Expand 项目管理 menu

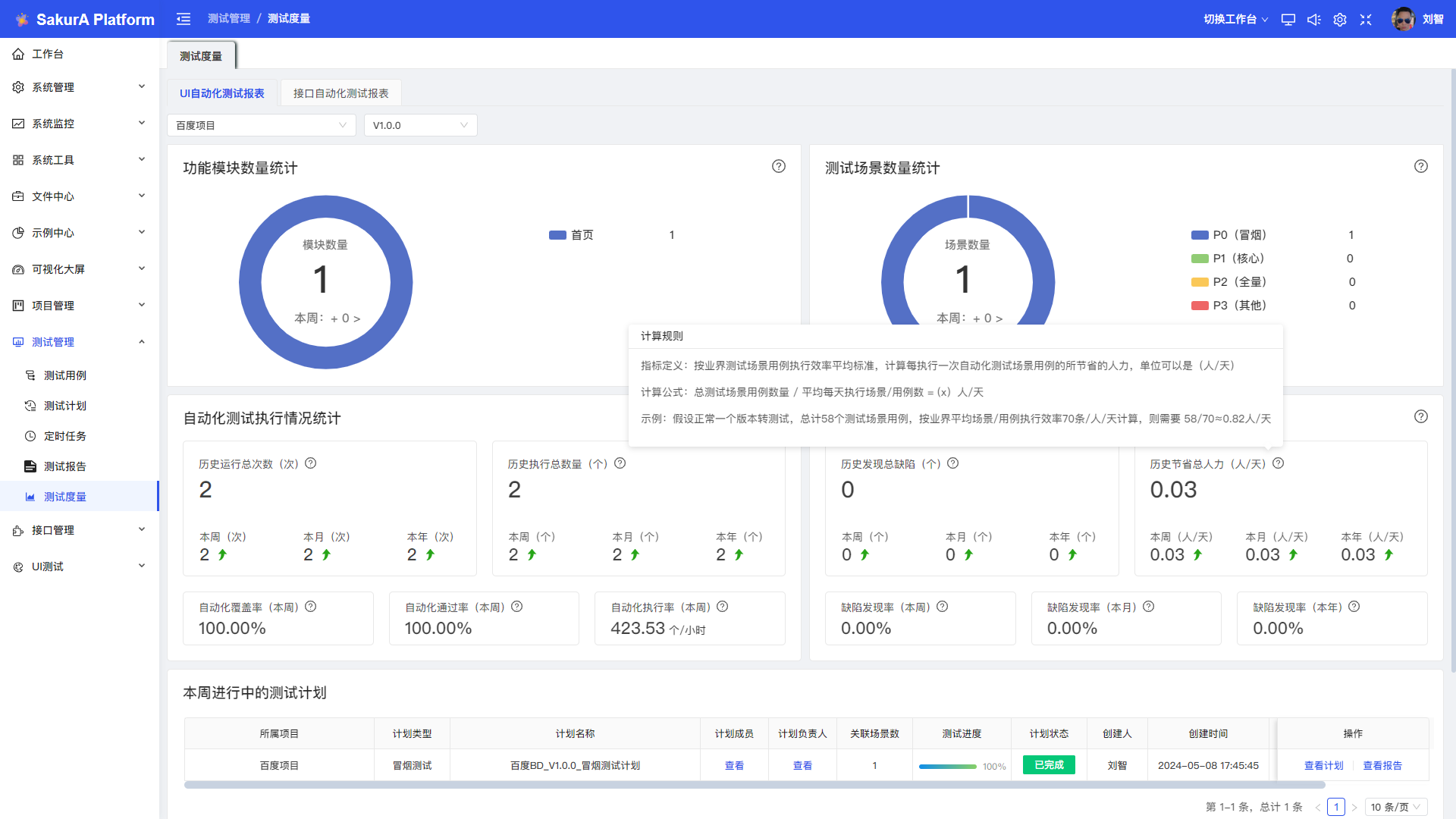coord(80,306)
